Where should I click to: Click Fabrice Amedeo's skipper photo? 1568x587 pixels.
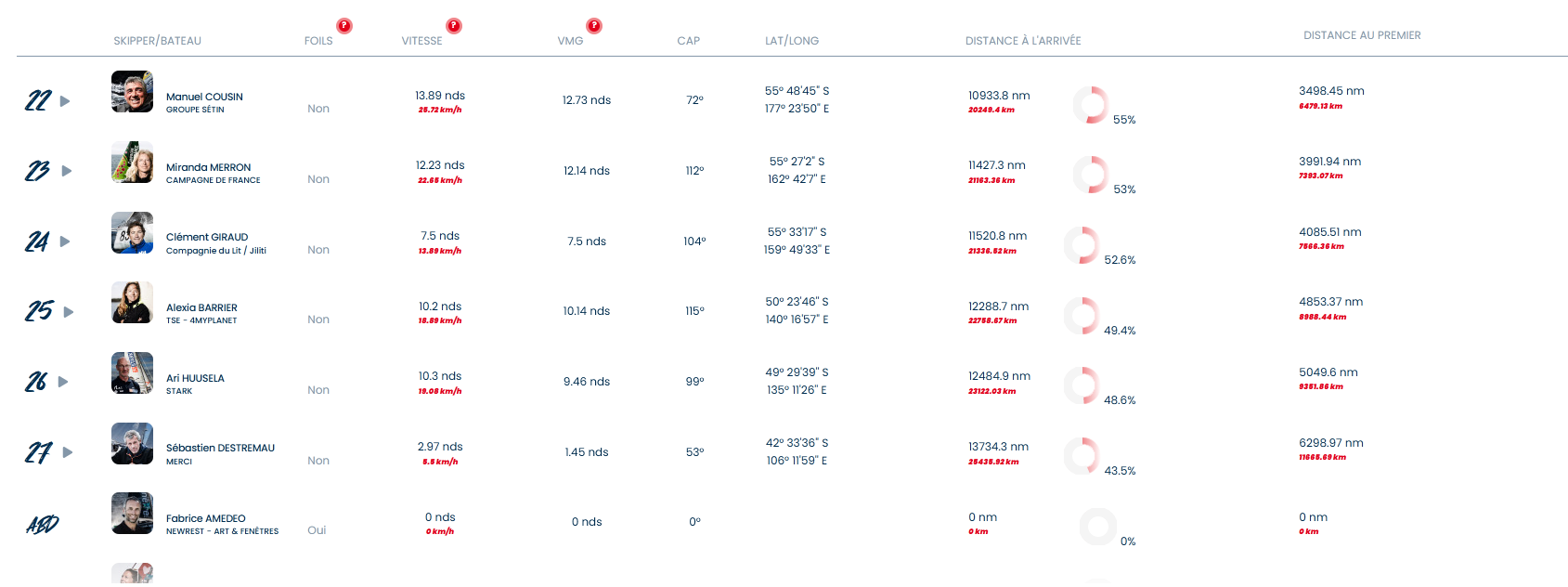pos(132,514)
